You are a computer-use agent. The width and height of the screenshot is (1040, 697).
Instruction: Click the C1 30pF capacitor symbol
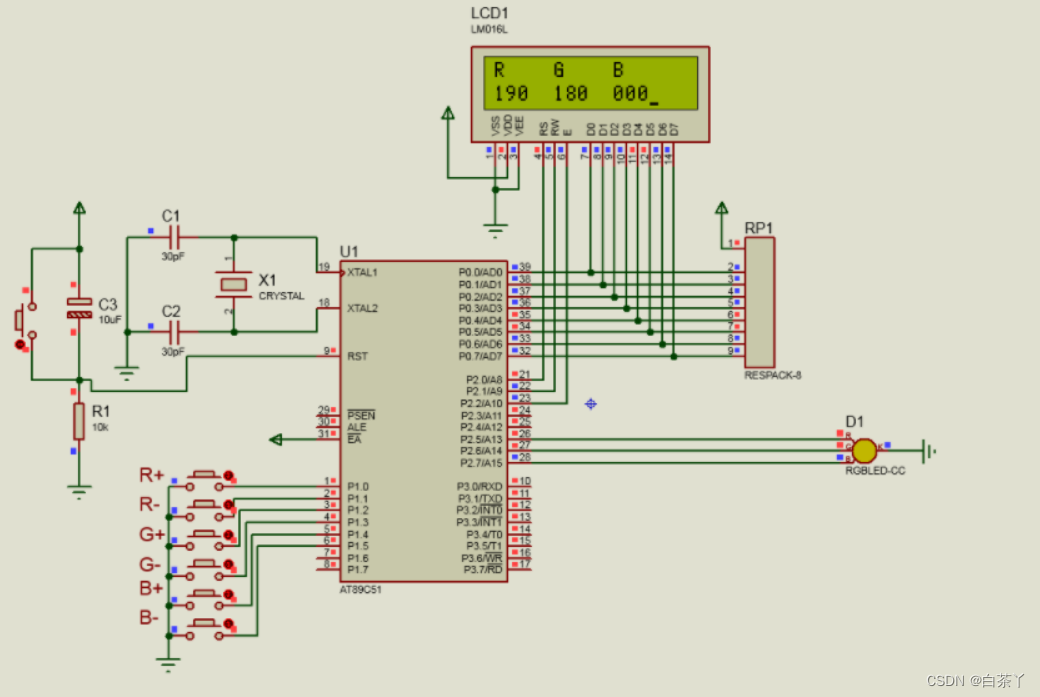pyautogui.click(x=174, y=237)
